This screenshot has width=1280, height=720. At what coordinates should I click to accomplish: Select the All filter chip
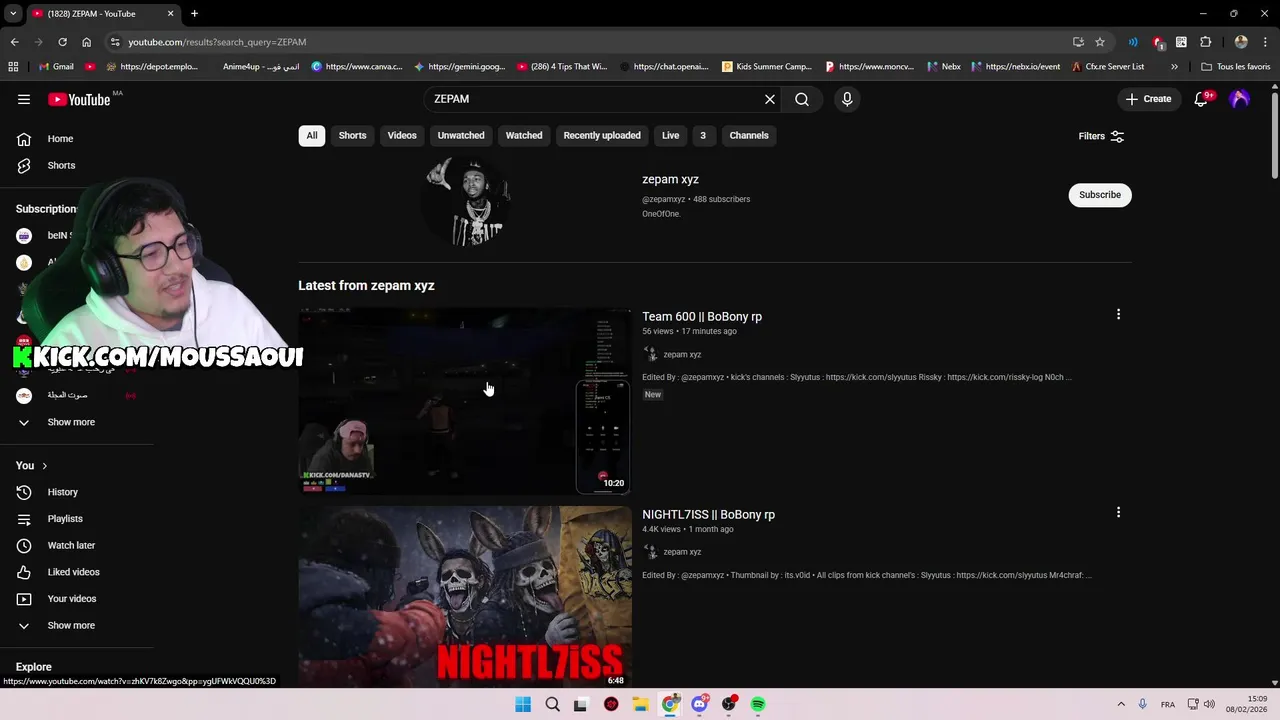[312, 136]
